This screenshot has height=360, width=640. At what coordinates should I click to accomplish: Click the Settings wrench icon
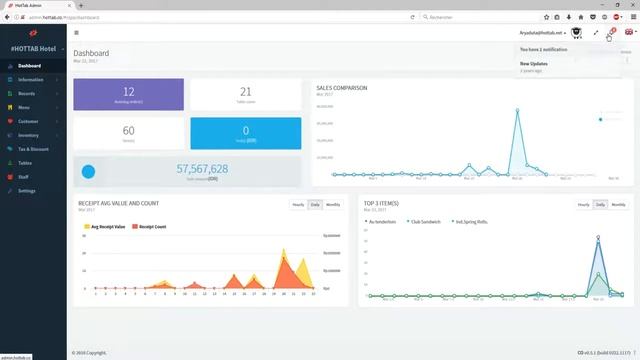click(10, 191)
